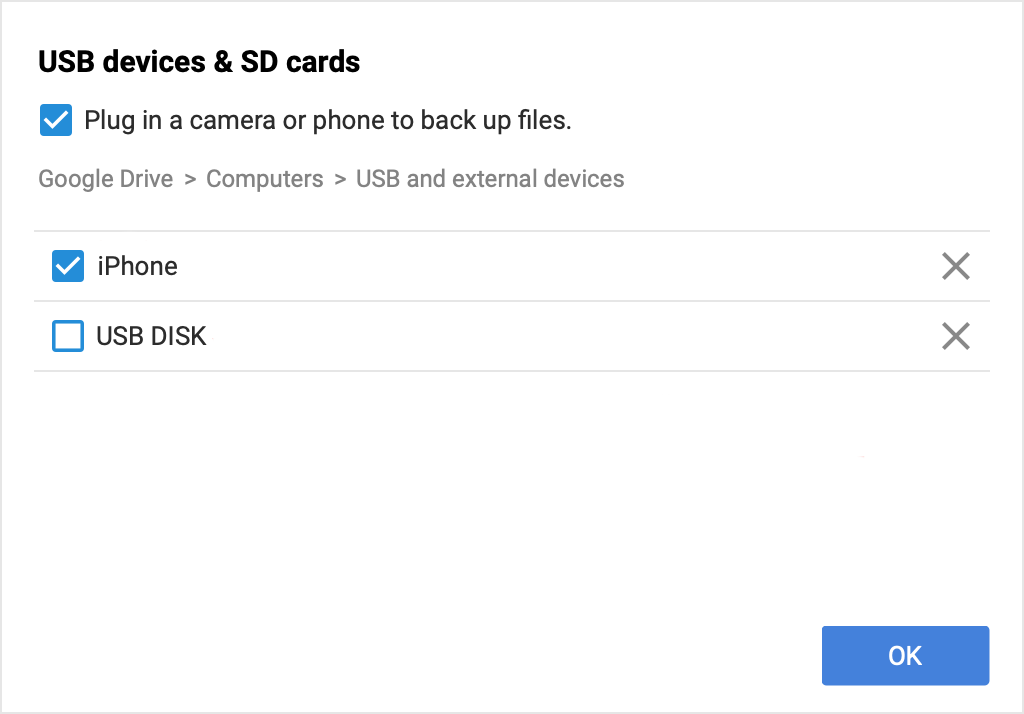The height and width of the screenshot is (714, 1024).
Task: Click the X at the end of the USB DISK row
Action: (955, 336)
